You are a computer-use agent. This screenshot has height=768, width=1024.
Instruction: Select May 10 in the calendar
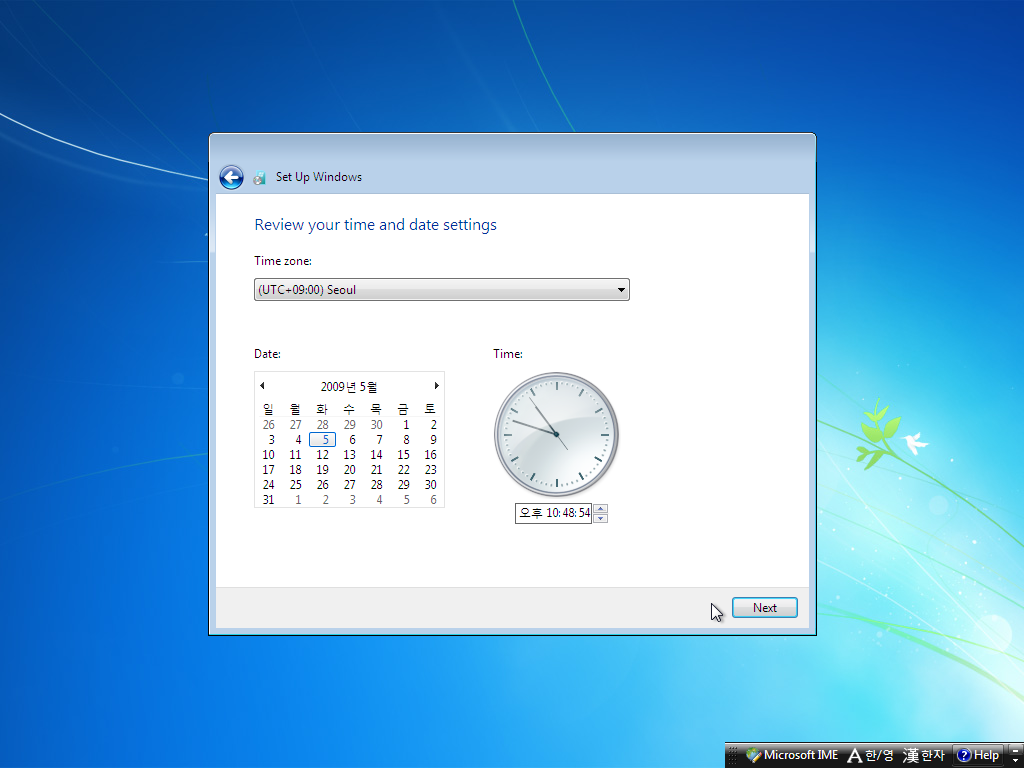click(268, 455)
